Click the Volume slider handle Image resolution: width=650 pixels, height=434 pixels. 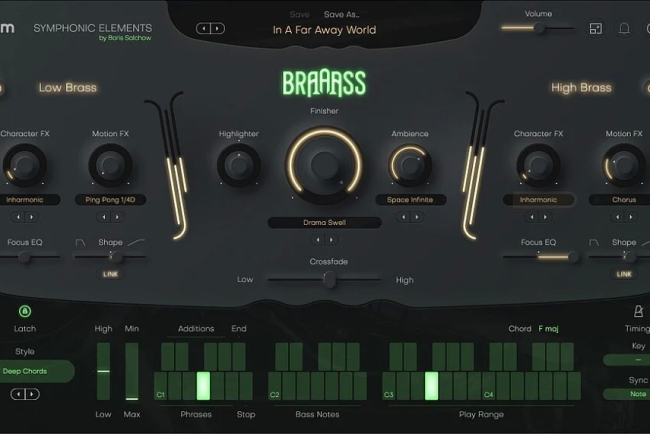click(x=539, y=28)
